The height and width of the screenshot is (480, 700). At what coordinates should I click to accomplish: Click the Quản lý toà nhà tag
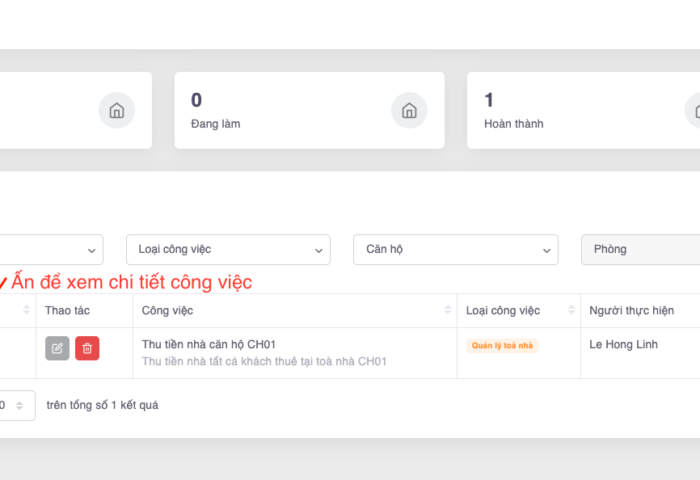click(502, 346)
